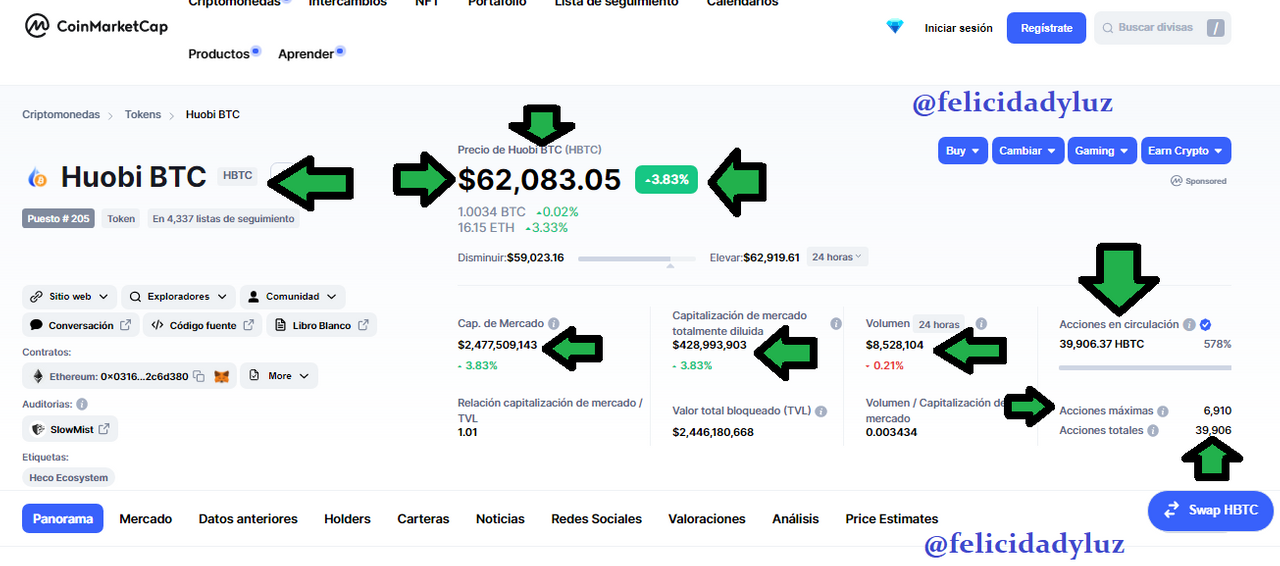
Task: Click the HBTC ticker badge
Action: point(238,175)
